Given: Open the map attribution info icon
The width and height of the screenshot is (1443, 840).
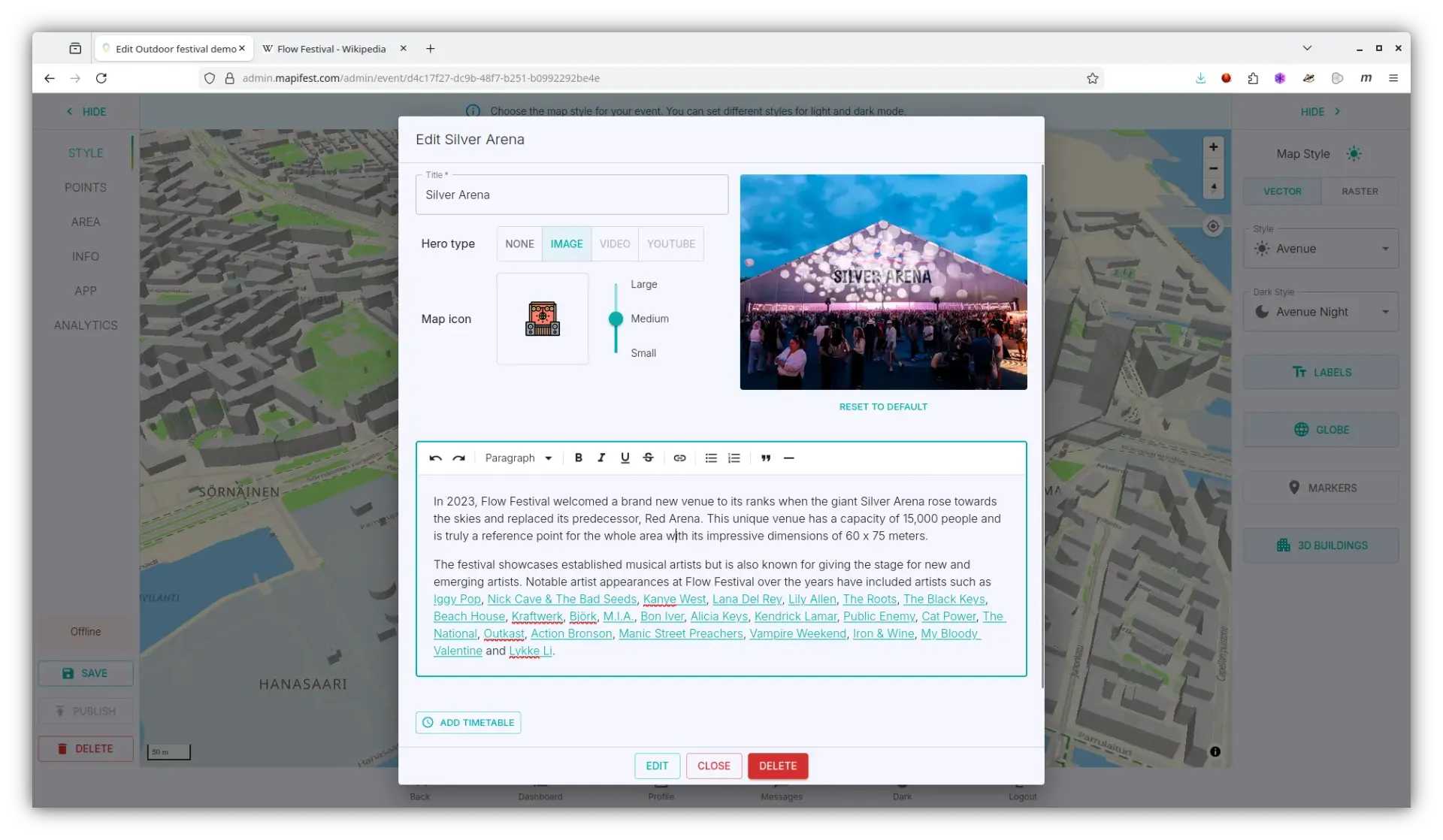Looking at the screenshot, I should point(1215,751).
